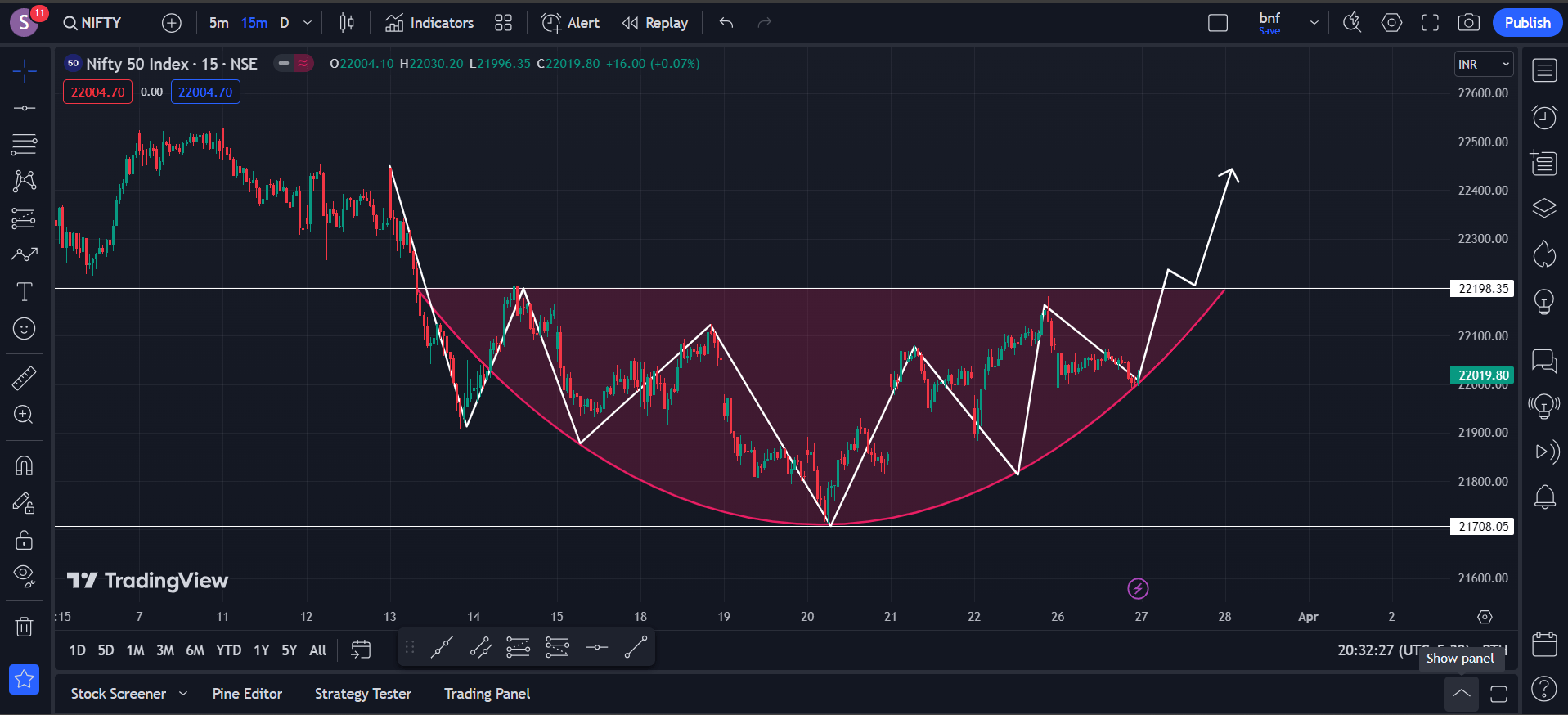Open the patterns drawing tool
This screenshot has width=1568, height=715.
coord(25,181)
